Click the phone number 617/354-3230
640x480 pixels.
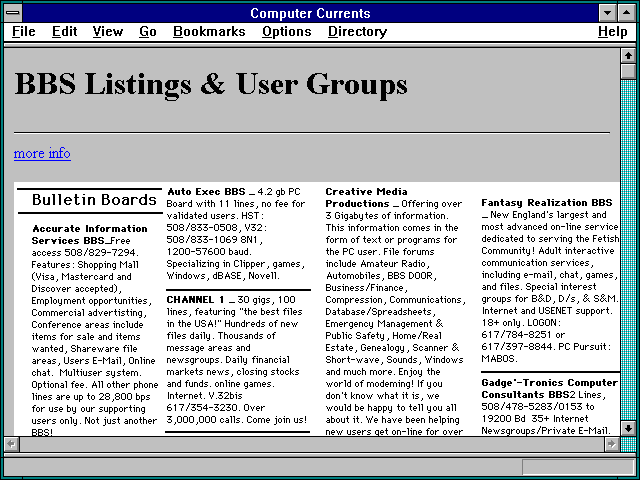coord(202,408)
